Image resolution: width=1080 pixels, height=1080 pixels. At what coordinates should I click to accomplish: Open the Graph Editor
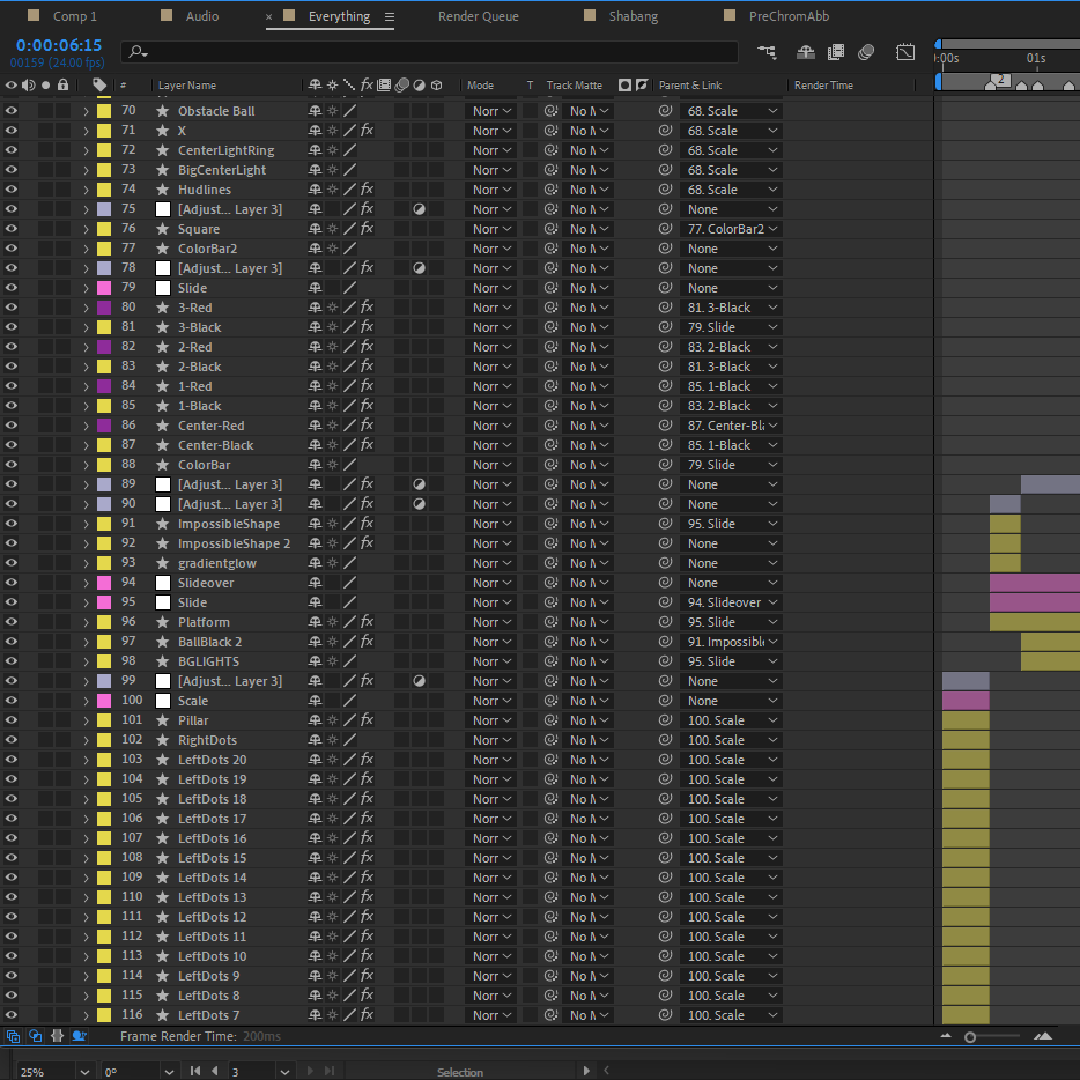pos(905,52)
